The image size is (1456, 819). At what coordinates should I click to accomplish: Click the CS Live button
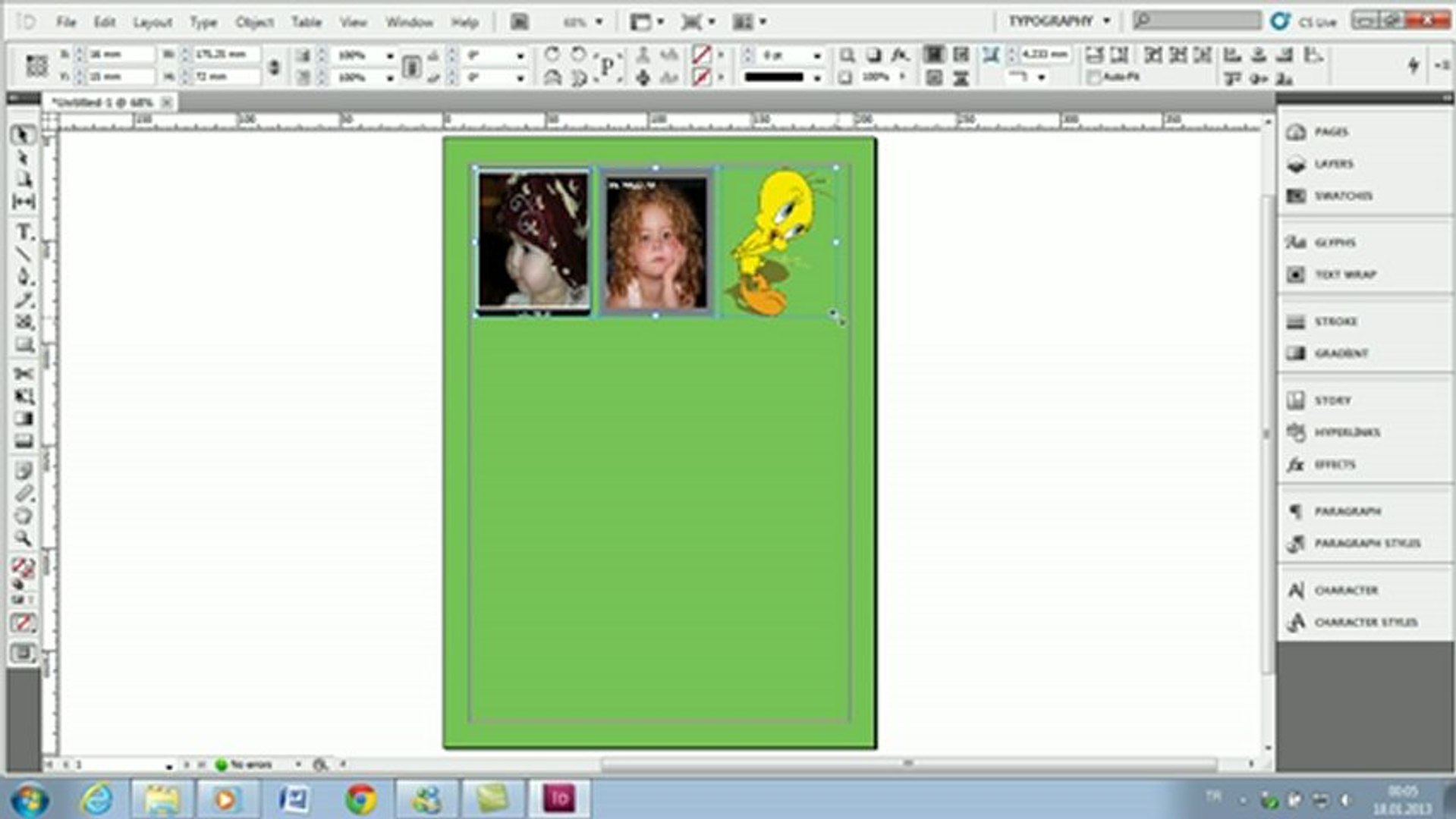pos(1304,21)
